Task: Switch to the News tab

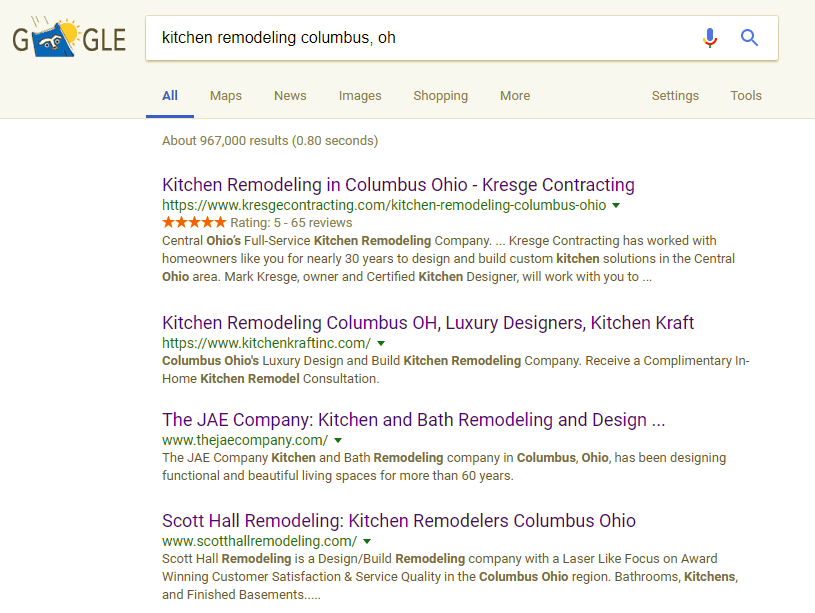Action: pyautogui.click(x=290, y=96)
